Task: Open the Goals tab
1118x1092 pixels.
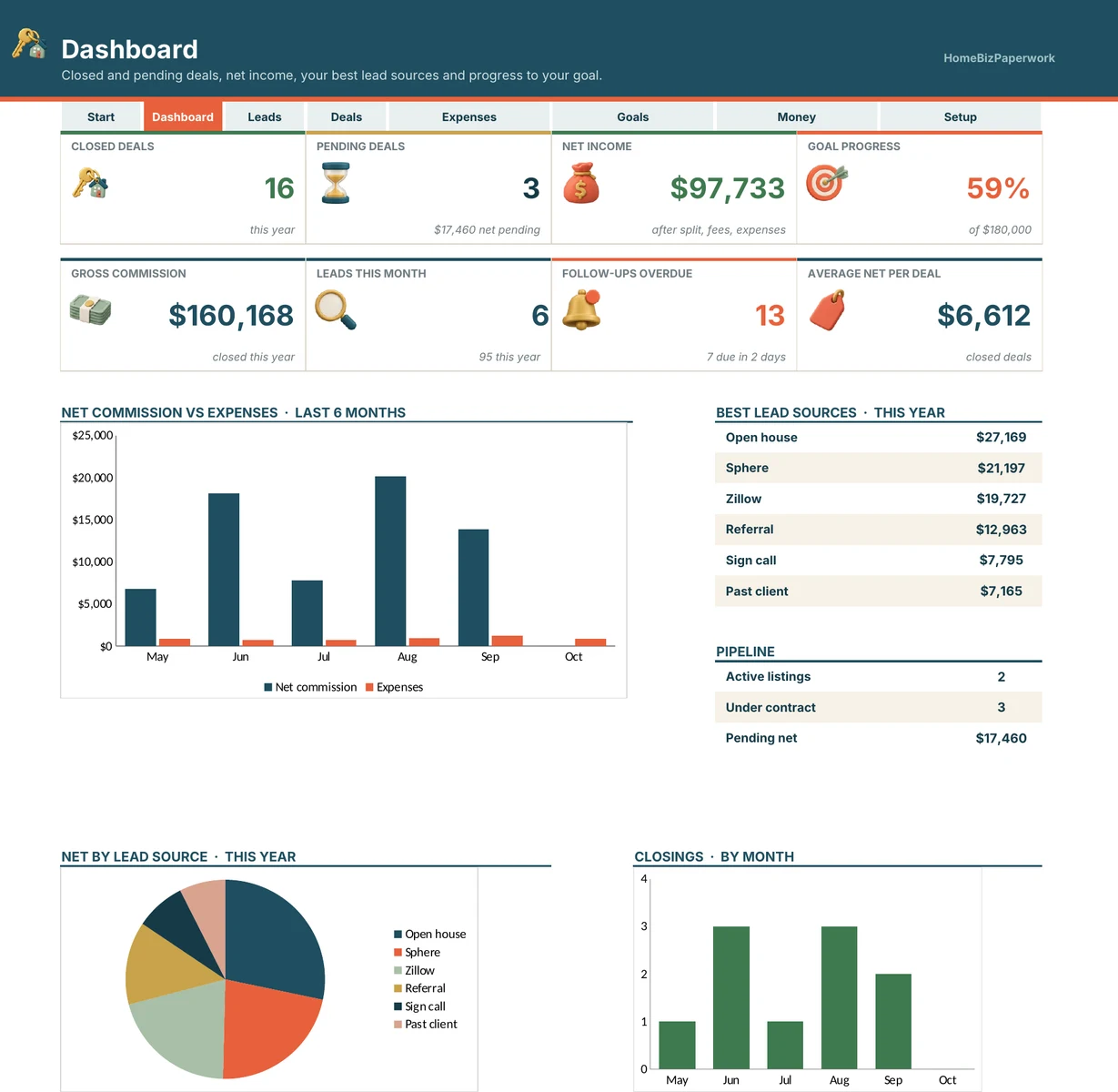Action: coord(633,116)
